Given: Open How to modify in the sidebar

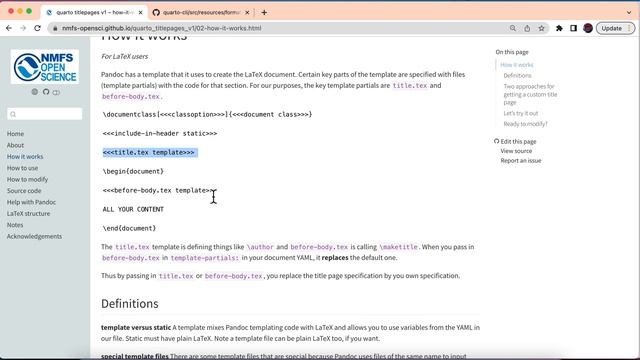Looking at the screenshot, I should click(x=27, y=180).
